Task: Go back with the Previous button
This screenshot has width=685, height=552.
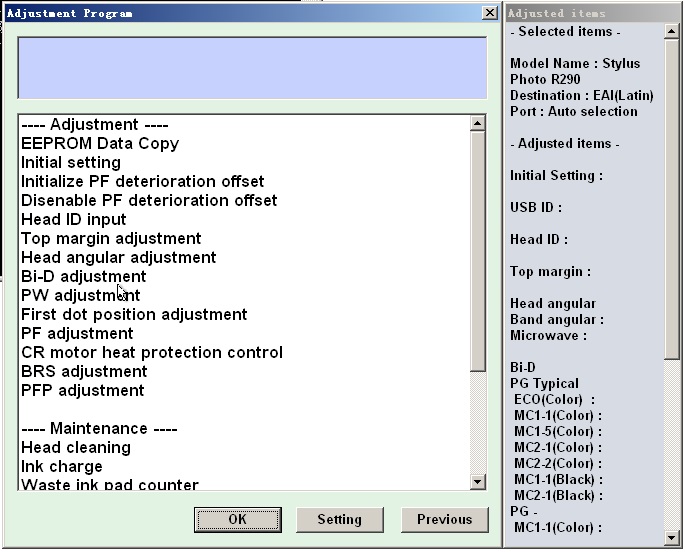Action: (444, 519)
